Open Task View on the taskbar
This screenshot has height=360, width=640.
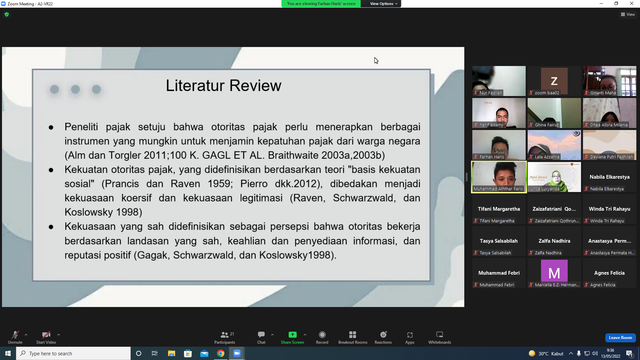click(155, 353)
